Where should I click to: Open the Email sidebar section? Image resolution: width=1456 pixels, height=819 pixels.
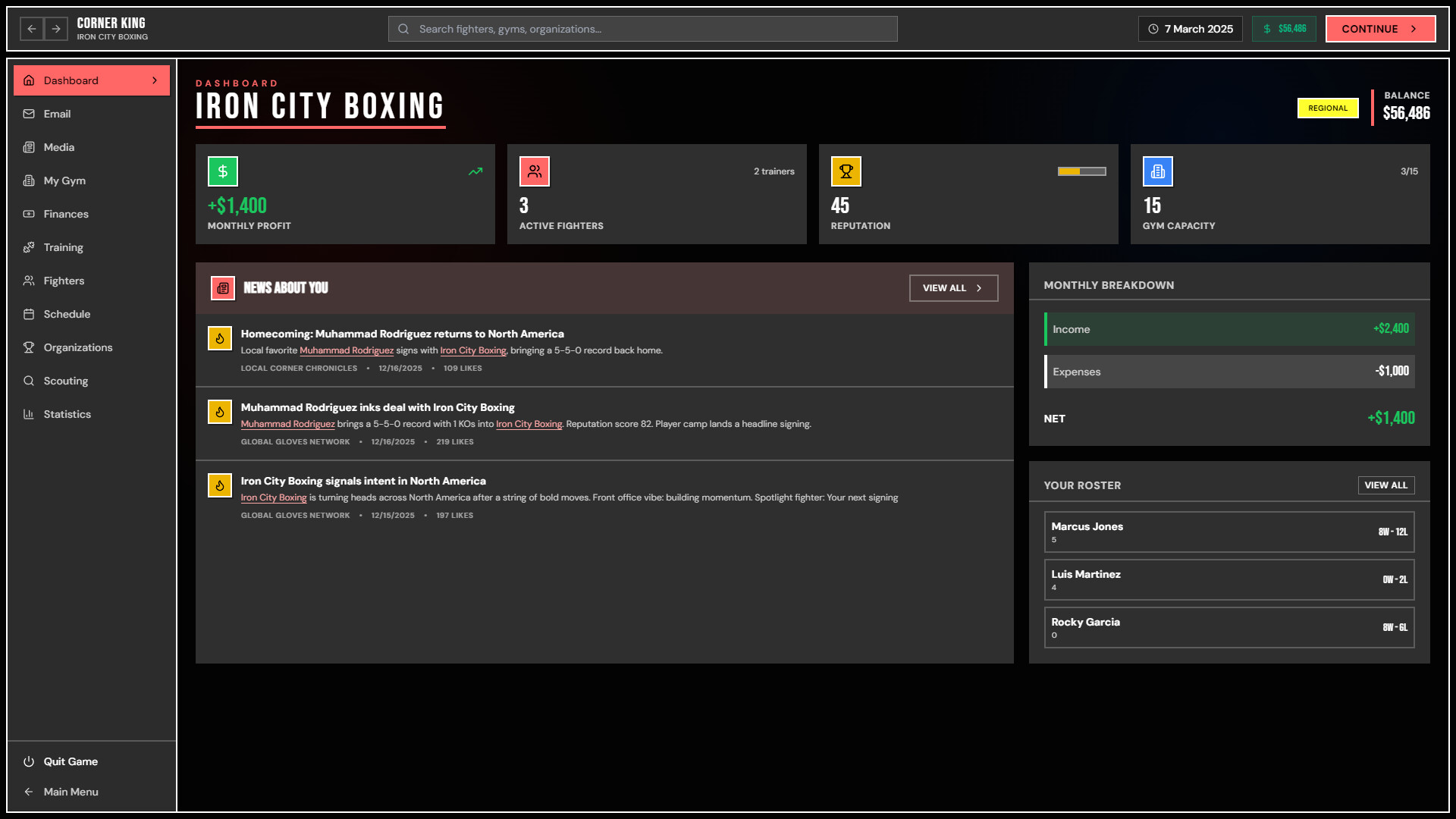[58, 114]
